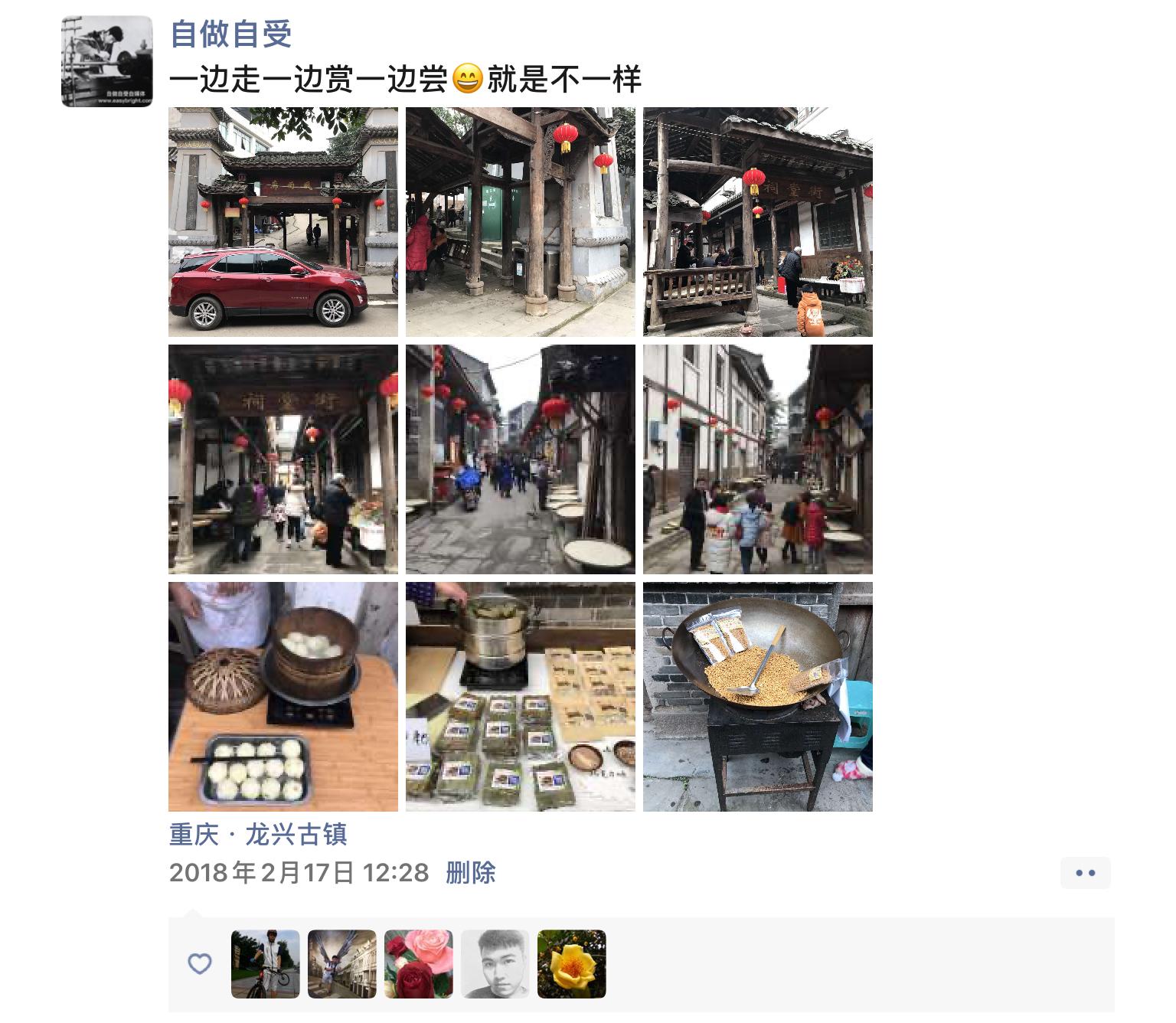
Task: View the 祠堂街 sign market photo
Action: pyautogui.click(x=283, y=459)
